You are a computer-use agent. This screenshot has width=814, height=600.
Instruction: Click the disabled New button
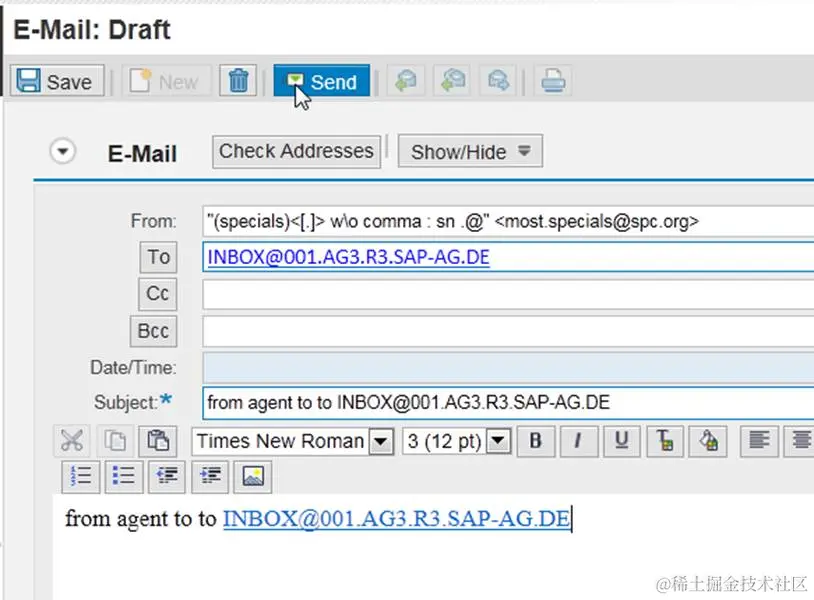click(x=167, y=81)
